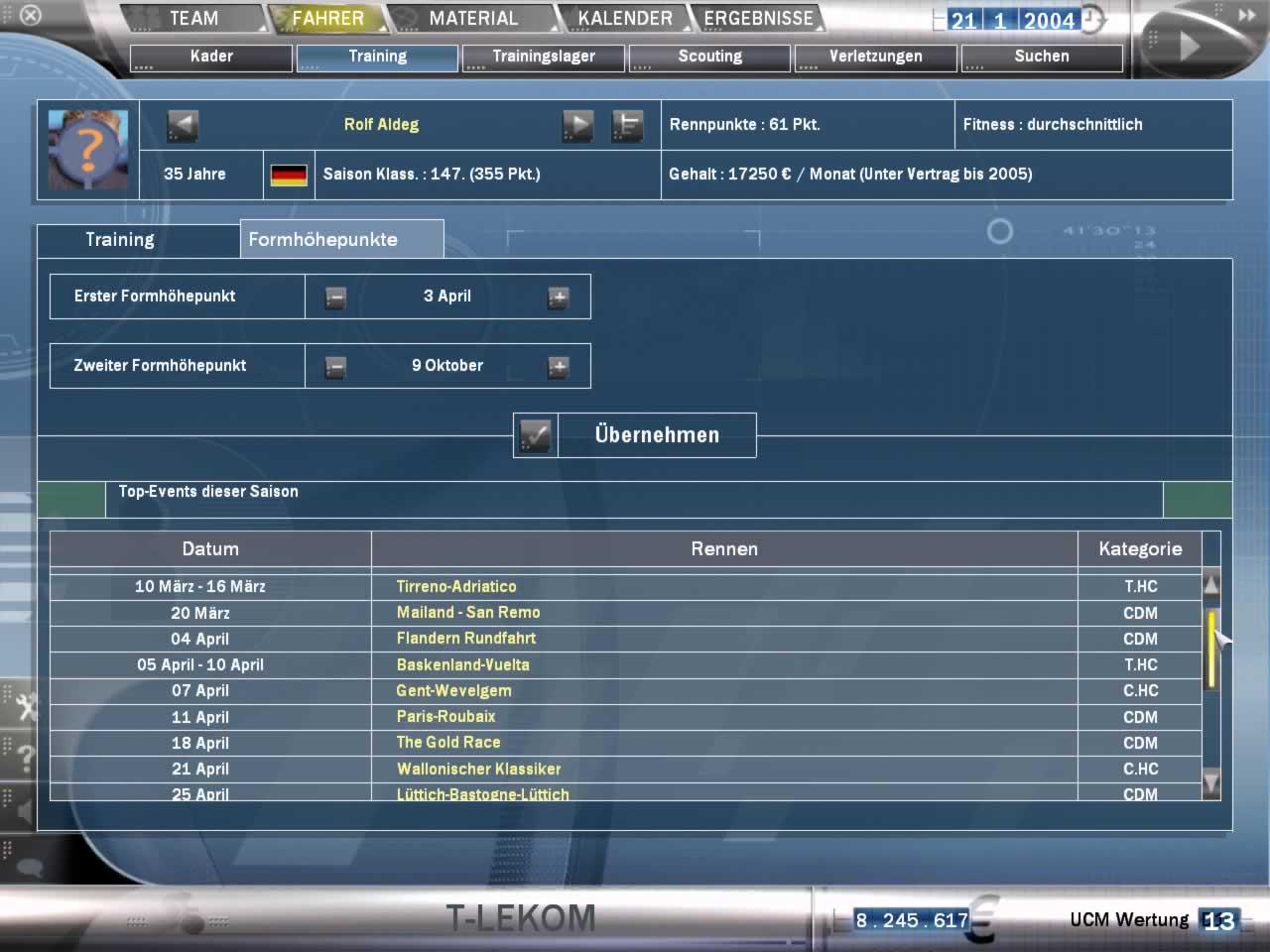Open the Scouting submenu
Image resolution: width=1270 pixels, height=952 pixels.
pos(709,58)
